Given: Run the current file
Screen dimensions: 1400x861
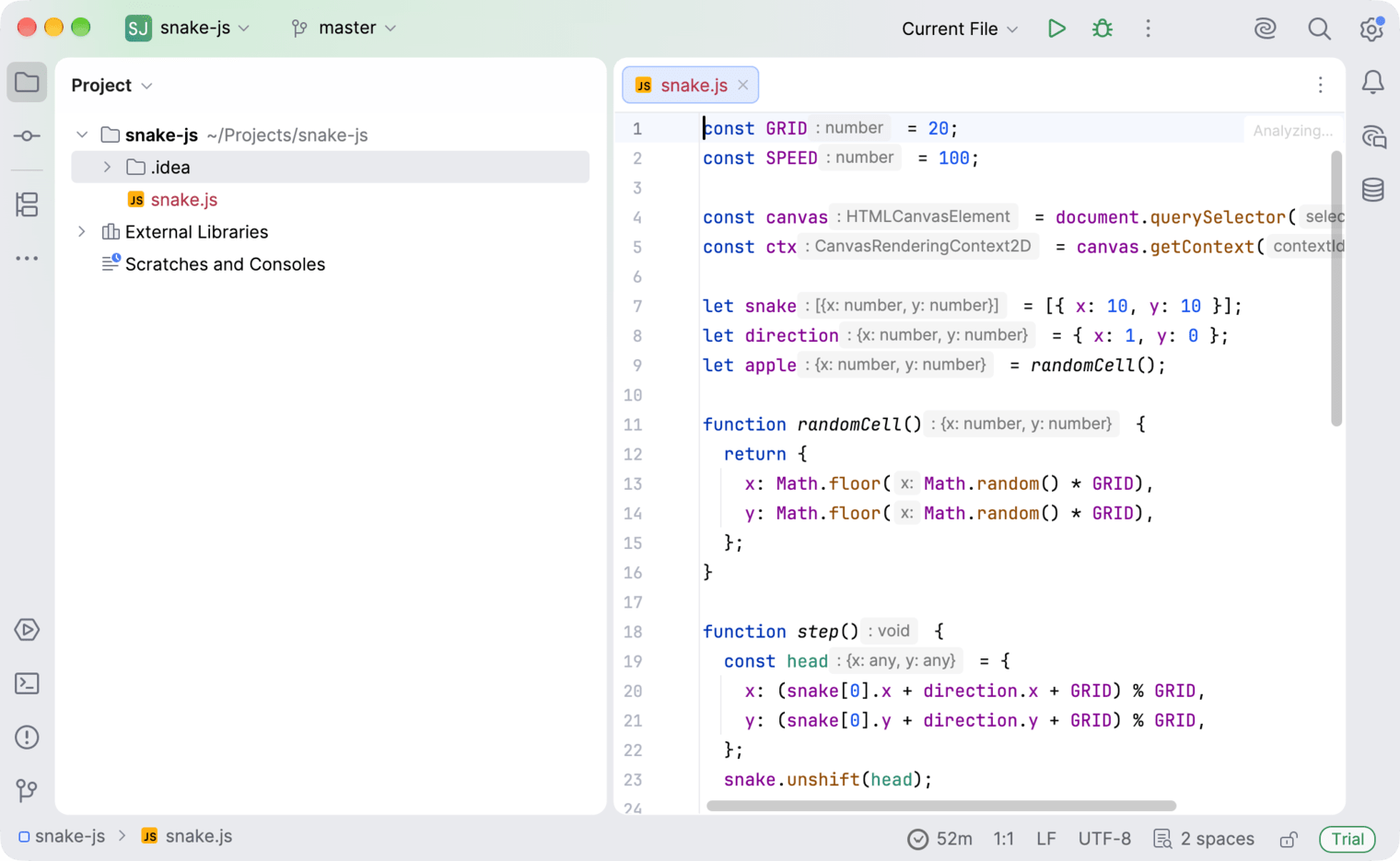Looking at the screenshot, I should tap(1056, 29).
